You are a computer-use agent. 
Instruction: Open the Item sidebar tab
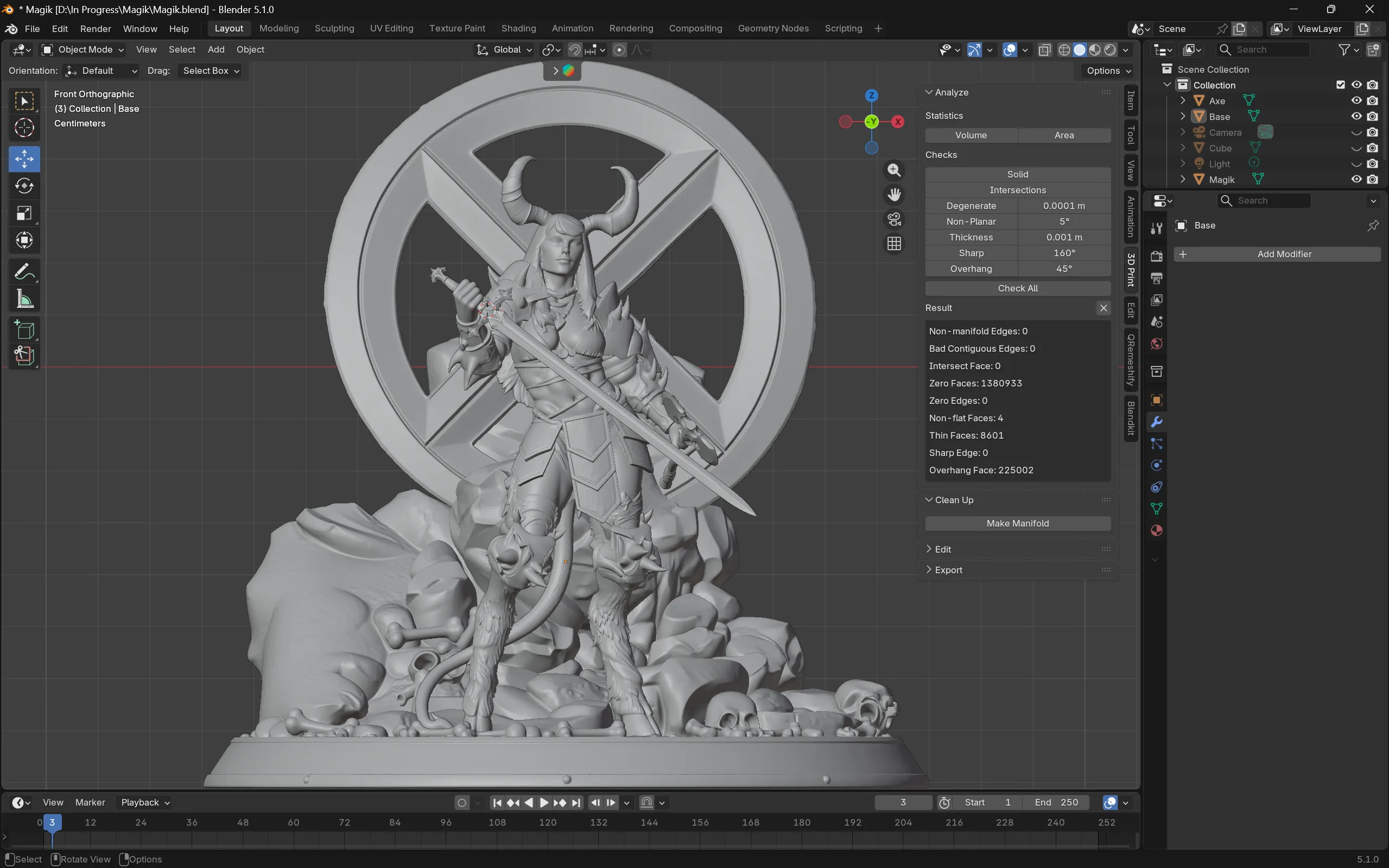click(x=1130, y=100)
